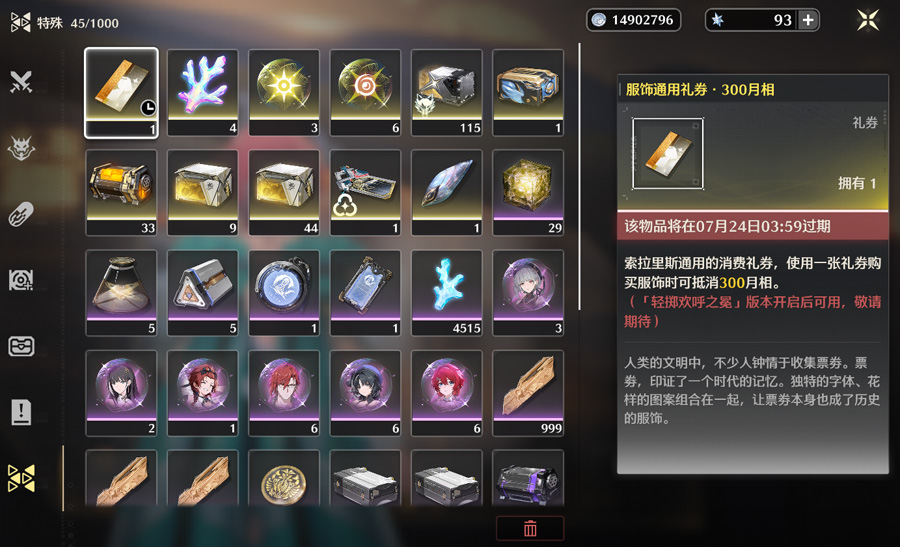Select the capsule-shaped supplies tab in the sidebar

click(x=21, y=214)
